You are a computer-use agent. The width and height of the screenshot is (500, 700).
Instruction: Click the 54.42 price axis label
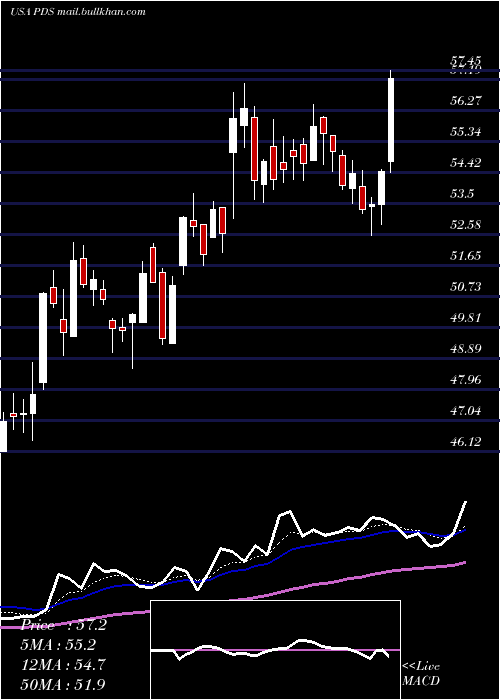point(466,163)
